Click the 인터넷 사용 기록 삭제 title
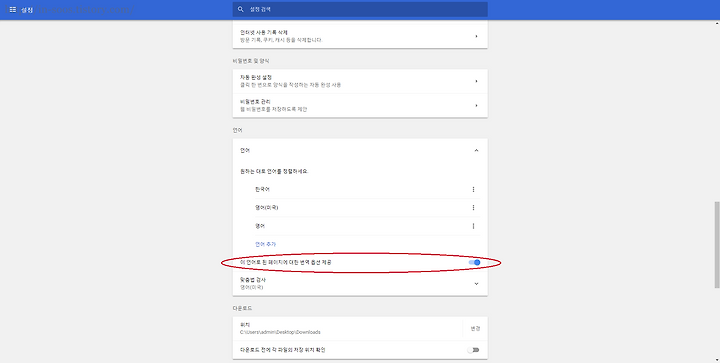This screenshot has width=720, height=363. pos(264,33)
